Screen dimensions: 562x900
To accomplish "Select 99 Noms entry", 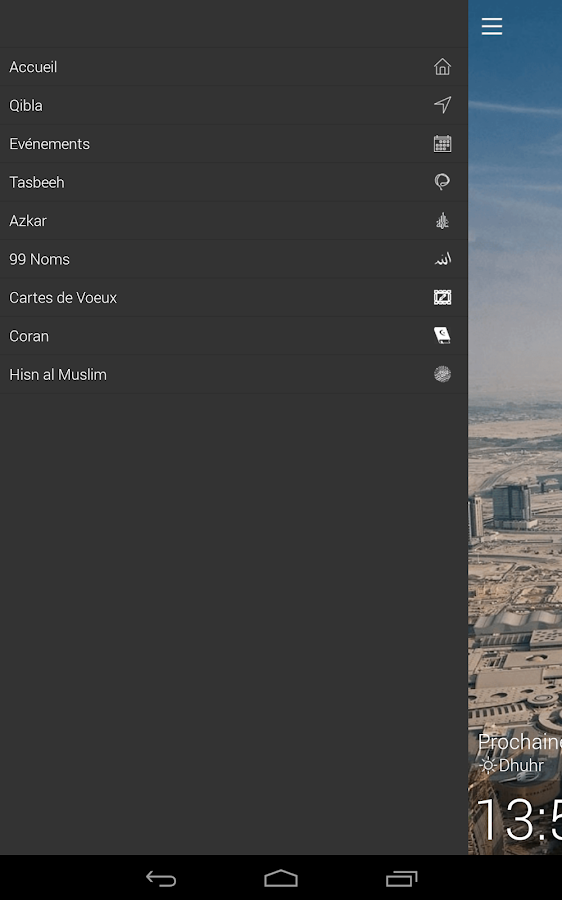I will coord(234,259).
